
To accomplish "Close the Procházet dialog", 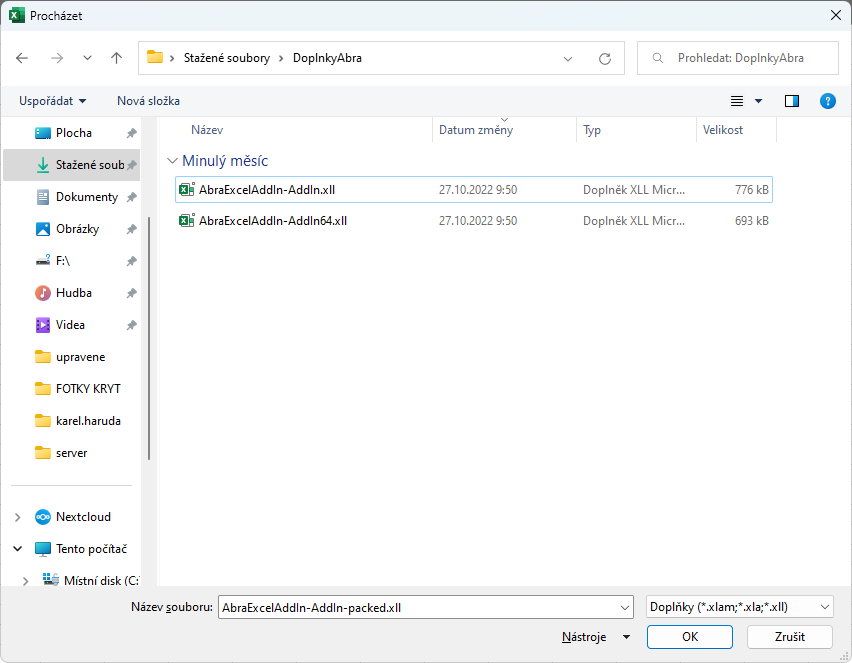I will point(836,15).
